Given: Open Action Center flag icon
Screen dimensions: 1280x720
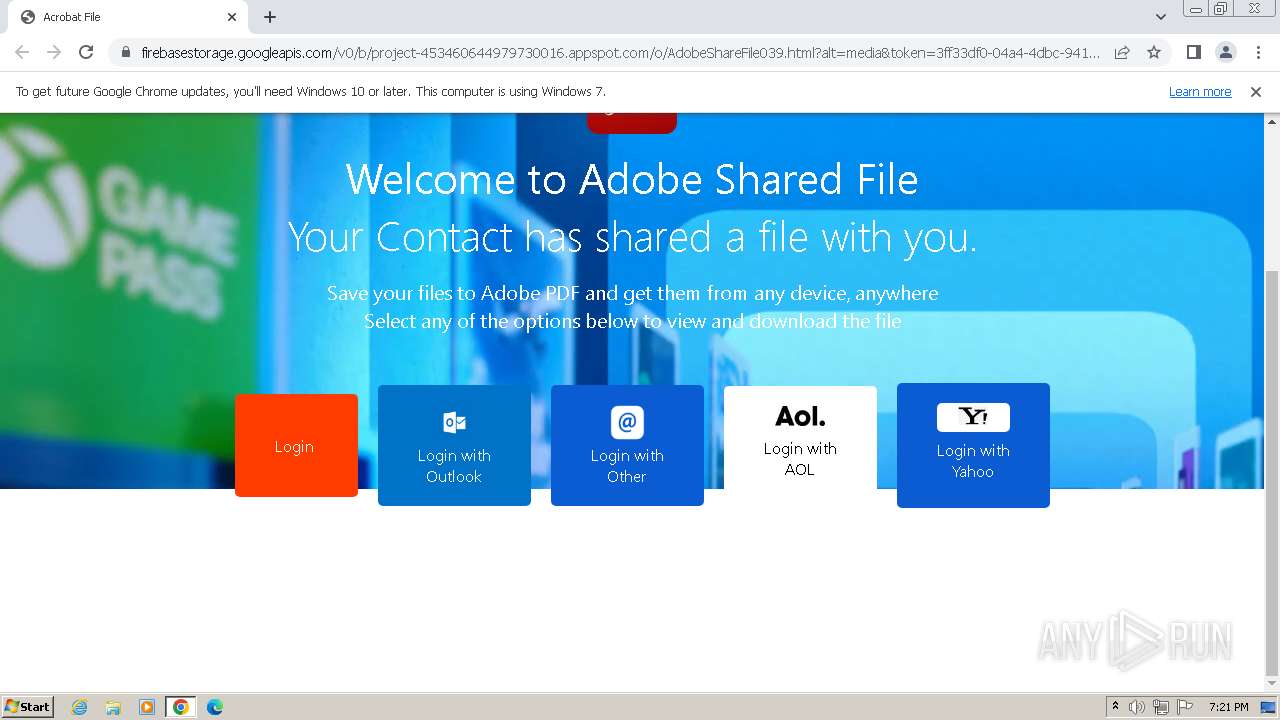Looking at the screenshot, I should pos(1185,707).
